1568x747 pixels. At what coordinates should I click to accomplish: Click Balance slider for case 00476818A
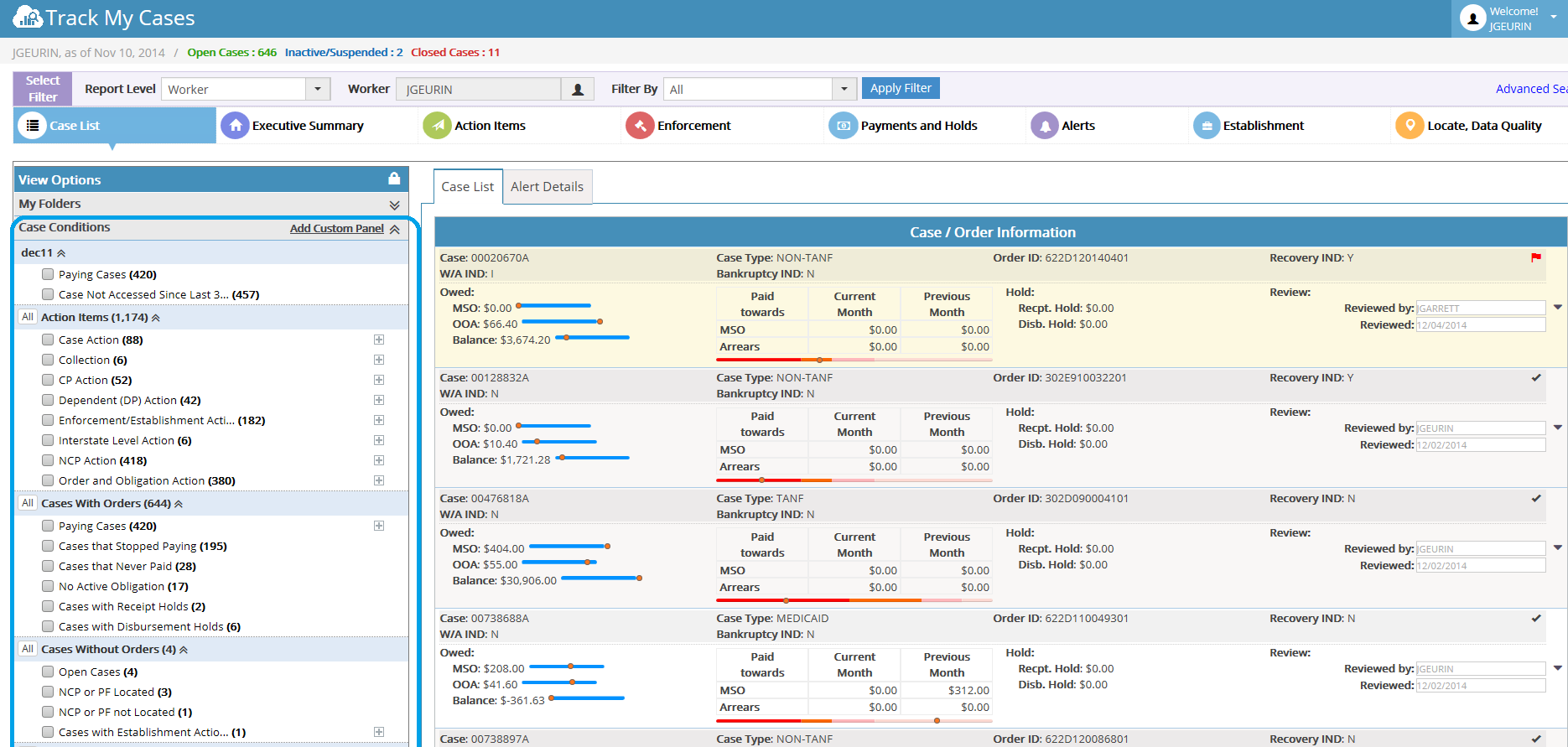(602, 578)
